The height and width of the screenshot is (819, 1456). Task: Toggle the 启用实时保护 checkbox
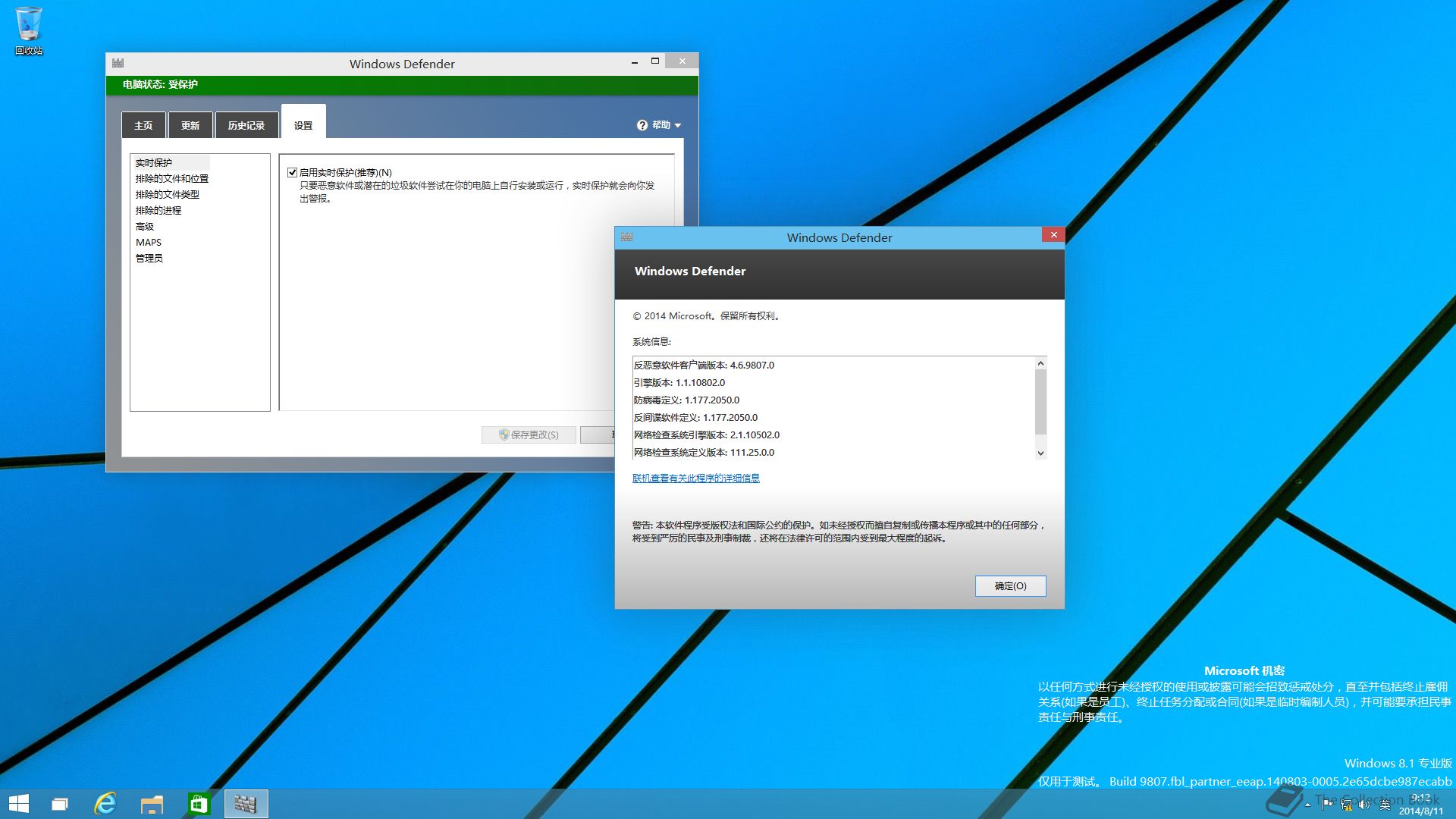click(x=292, y=172)
